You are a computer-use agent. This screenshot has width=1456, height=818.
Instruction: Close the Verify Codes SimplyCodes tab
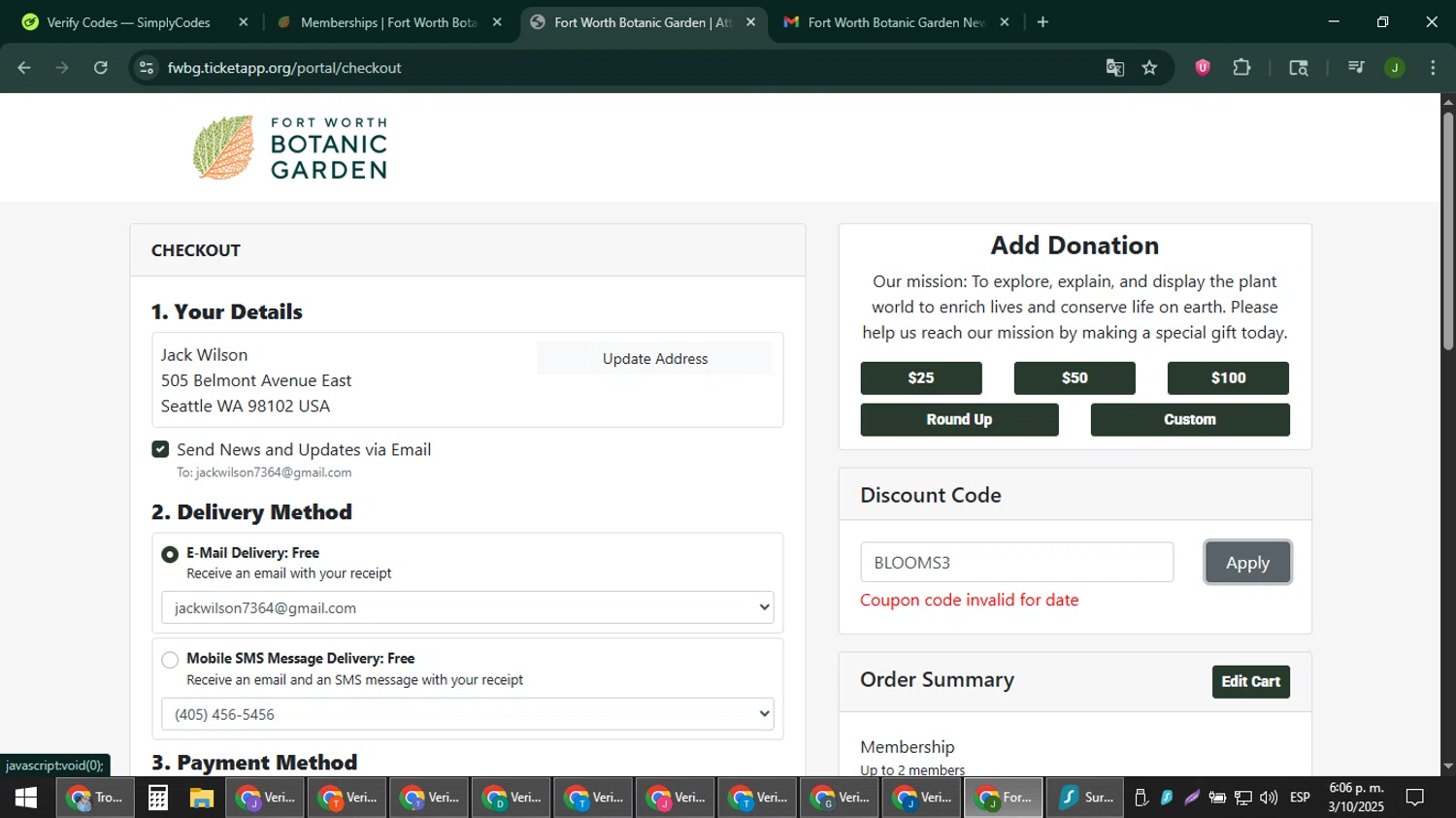(244, 22)
